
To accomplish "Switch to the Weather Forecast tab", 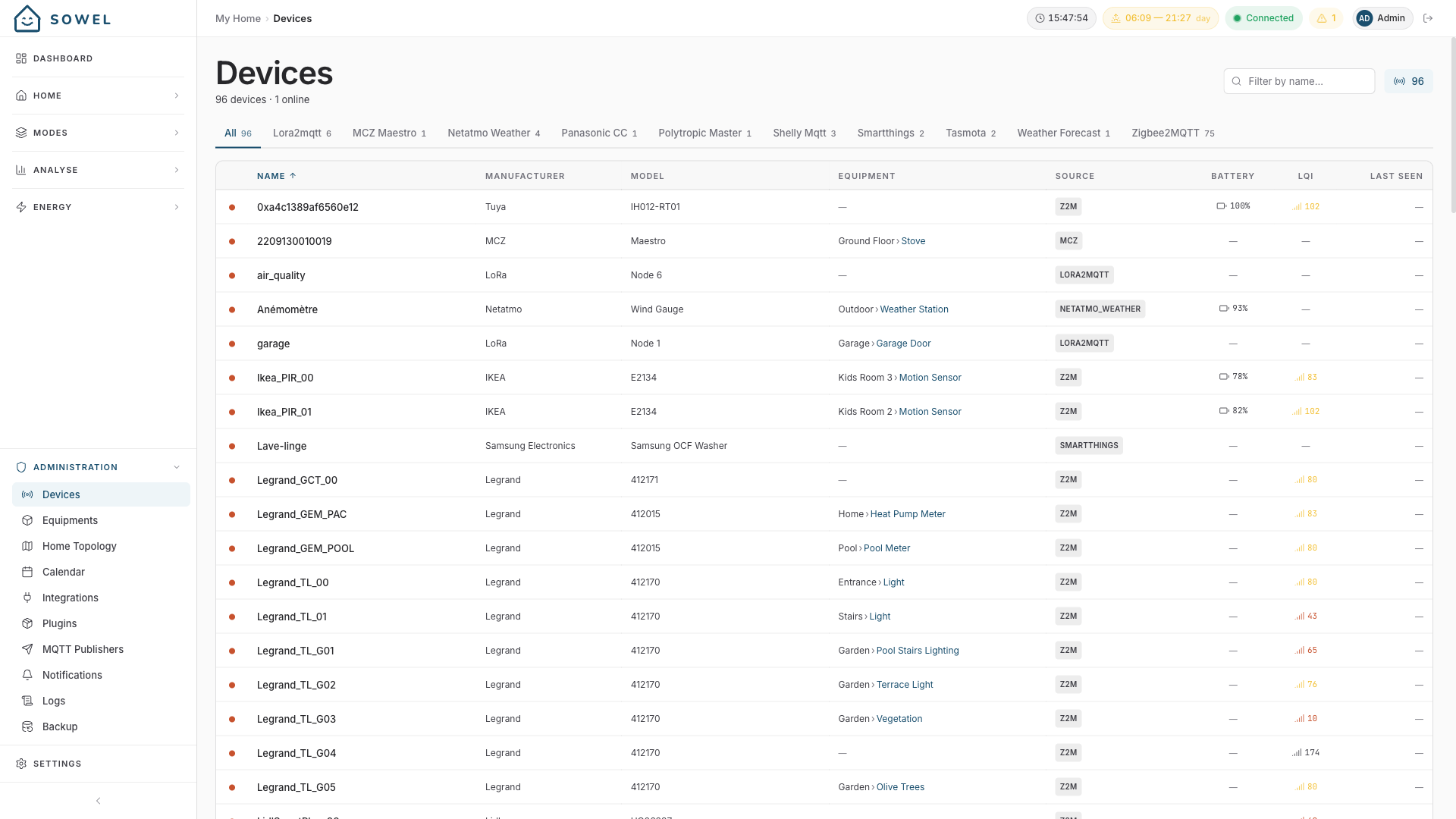I will 1063,133.
